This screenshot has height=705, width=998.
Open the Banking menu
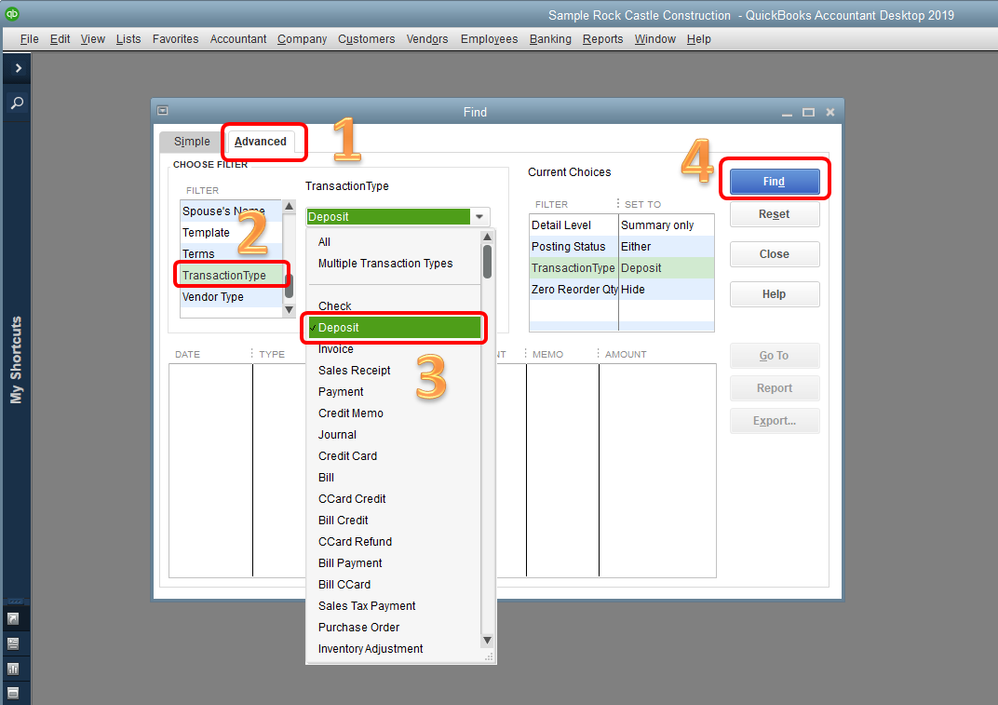click(551, 39)
